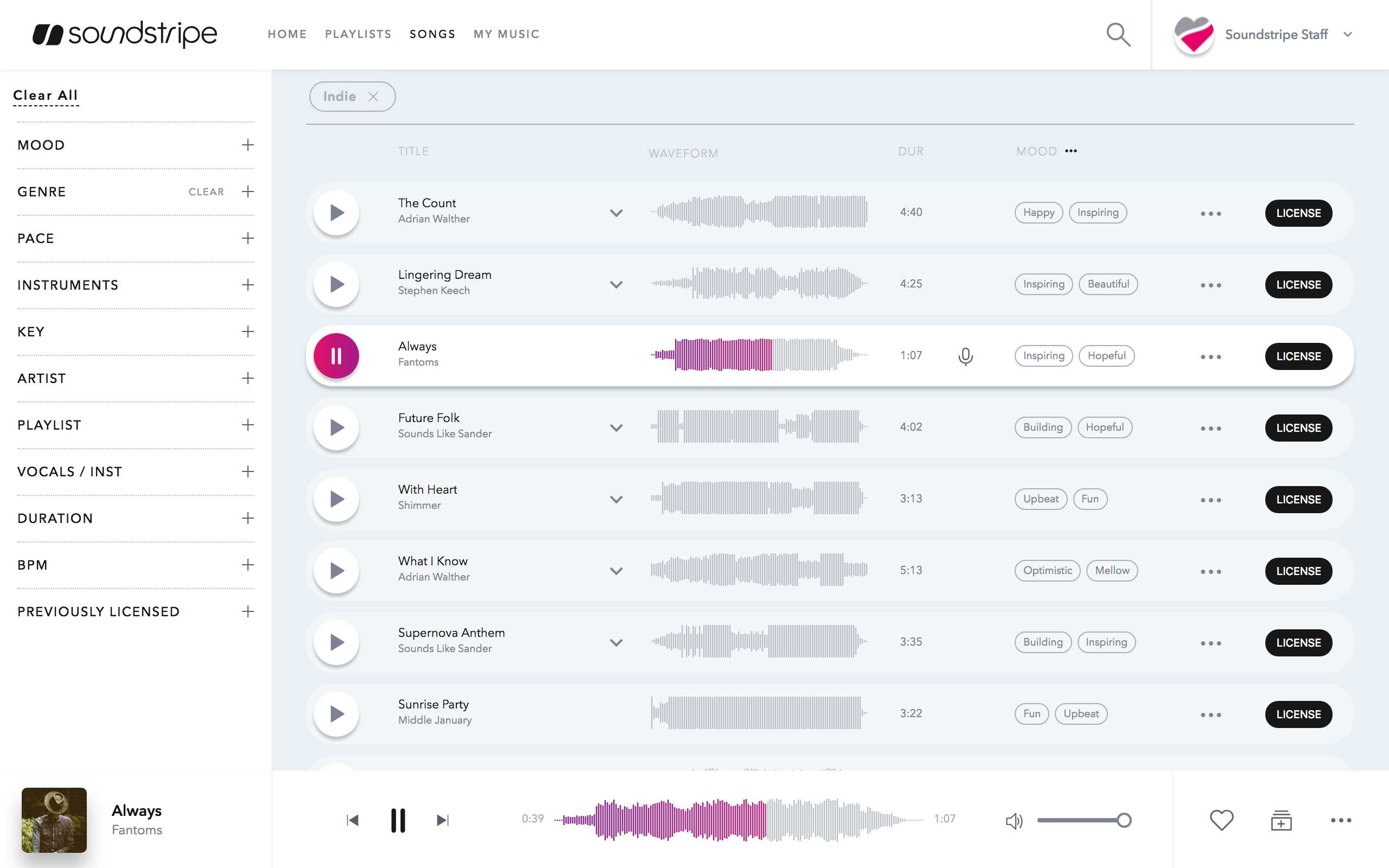Click Clear All filters link
This screenshot has height=868, width=1389.
click(46, 95)
